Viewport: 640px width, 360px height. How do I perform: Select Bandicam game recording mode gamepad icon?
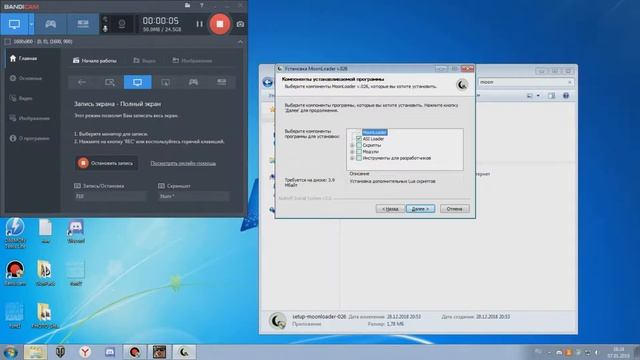51,24
